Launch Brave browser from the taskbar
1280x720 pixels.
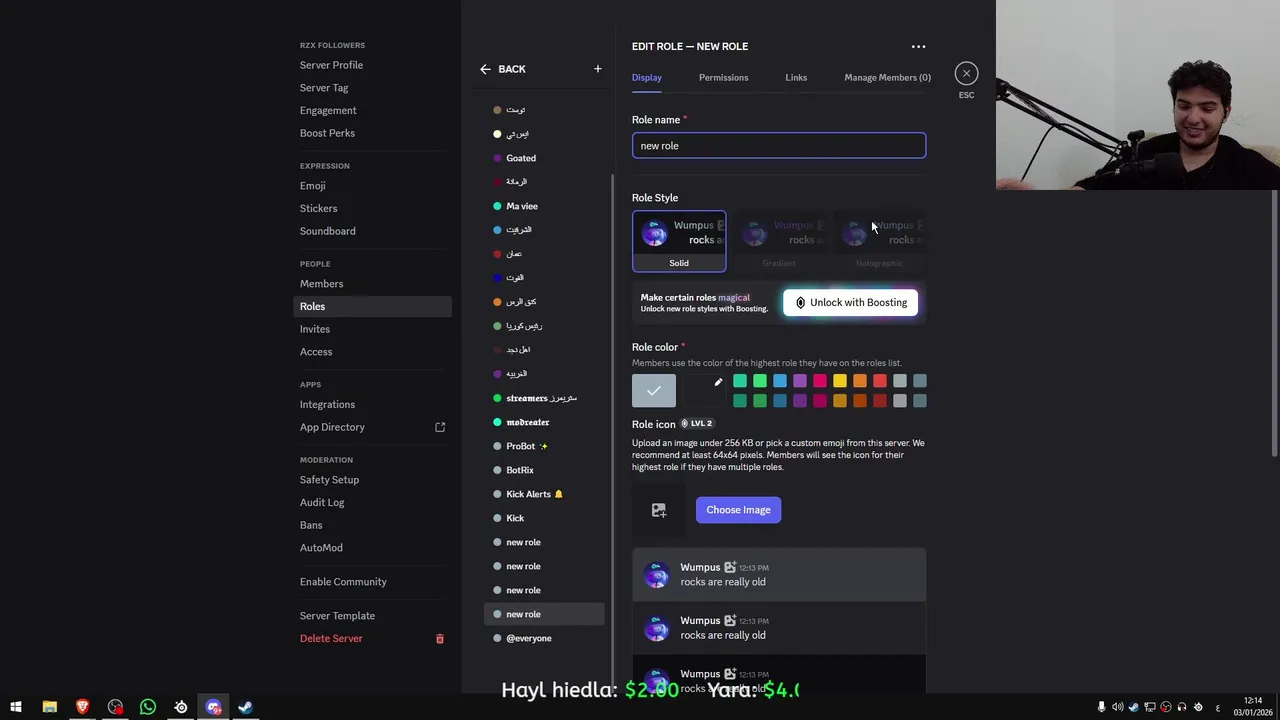coord(82,707)
